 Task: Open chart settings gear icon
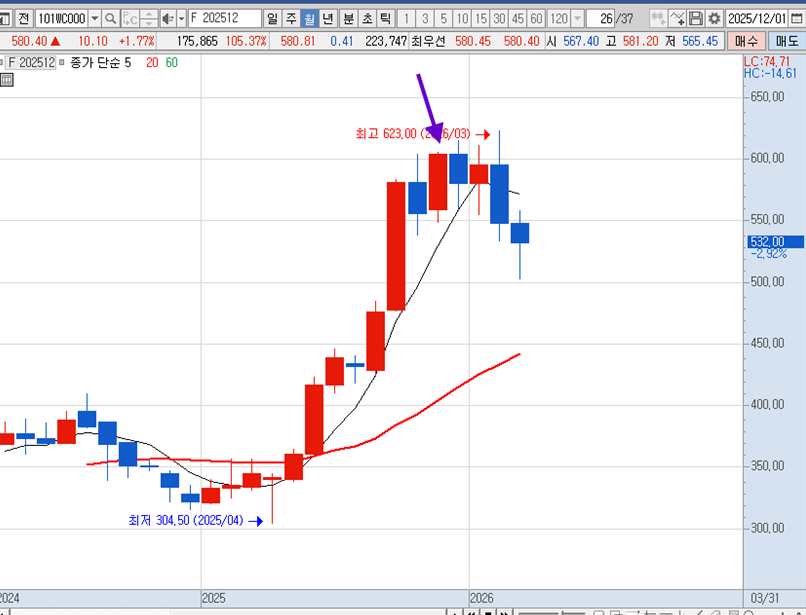click(715, 19)
